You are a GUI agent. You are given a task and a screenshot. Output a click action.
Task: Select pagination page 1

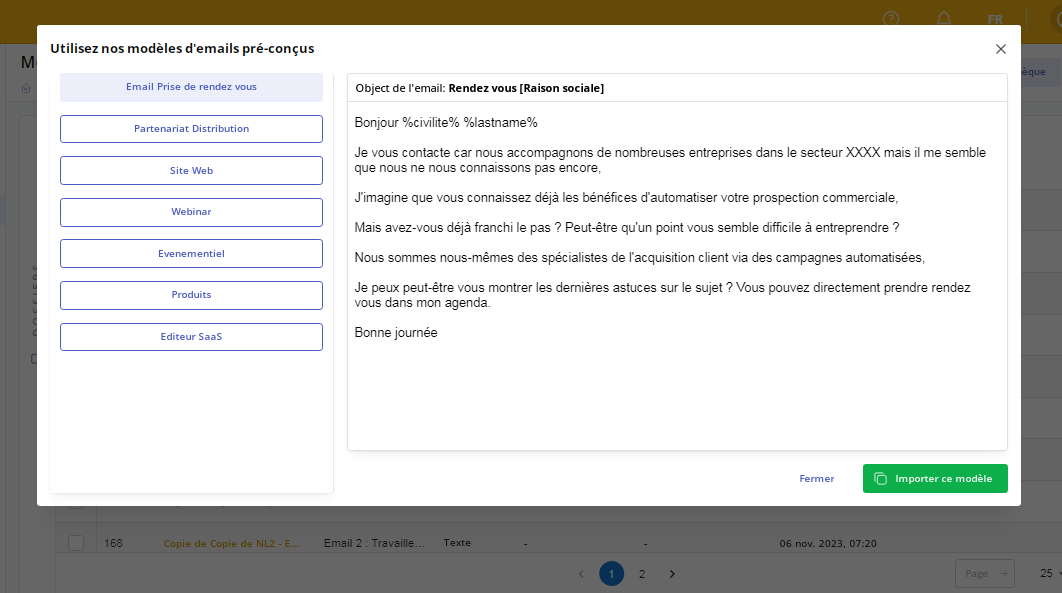[x=612, y=574]
